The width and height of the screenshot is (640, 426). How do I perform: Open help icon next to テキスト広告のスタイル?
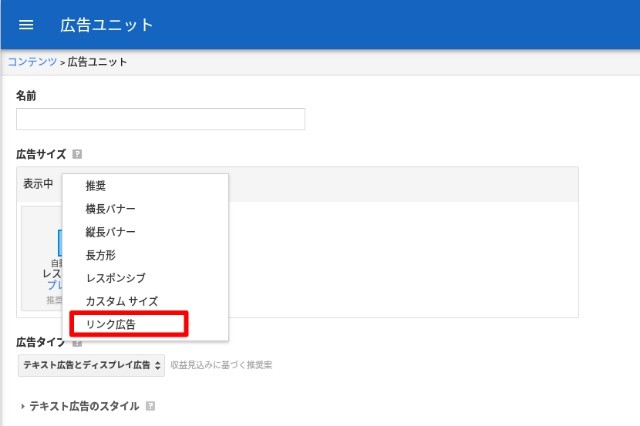tap(150, 406)
